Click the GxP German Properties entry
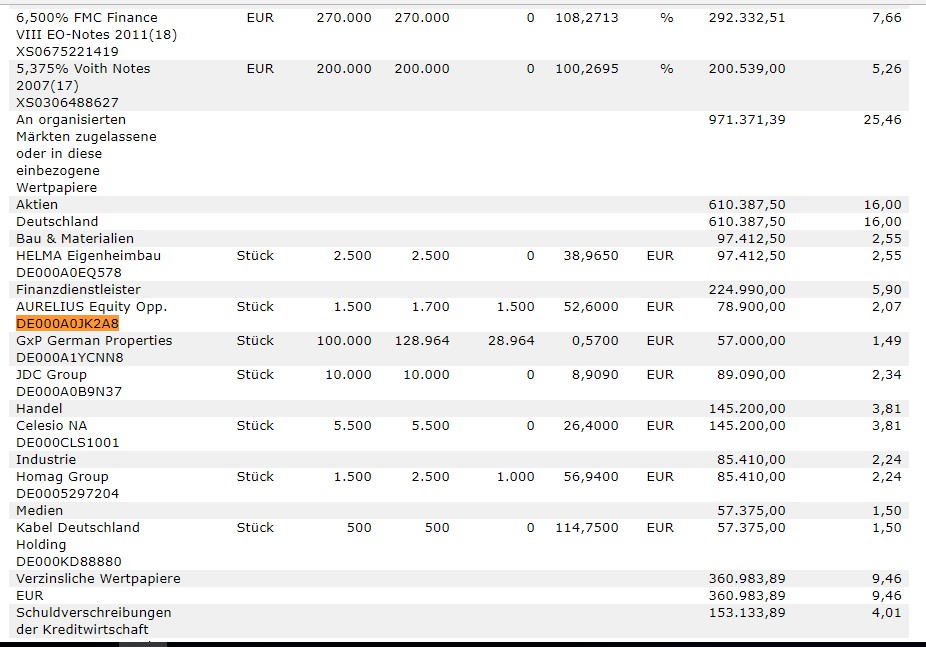 94,341
